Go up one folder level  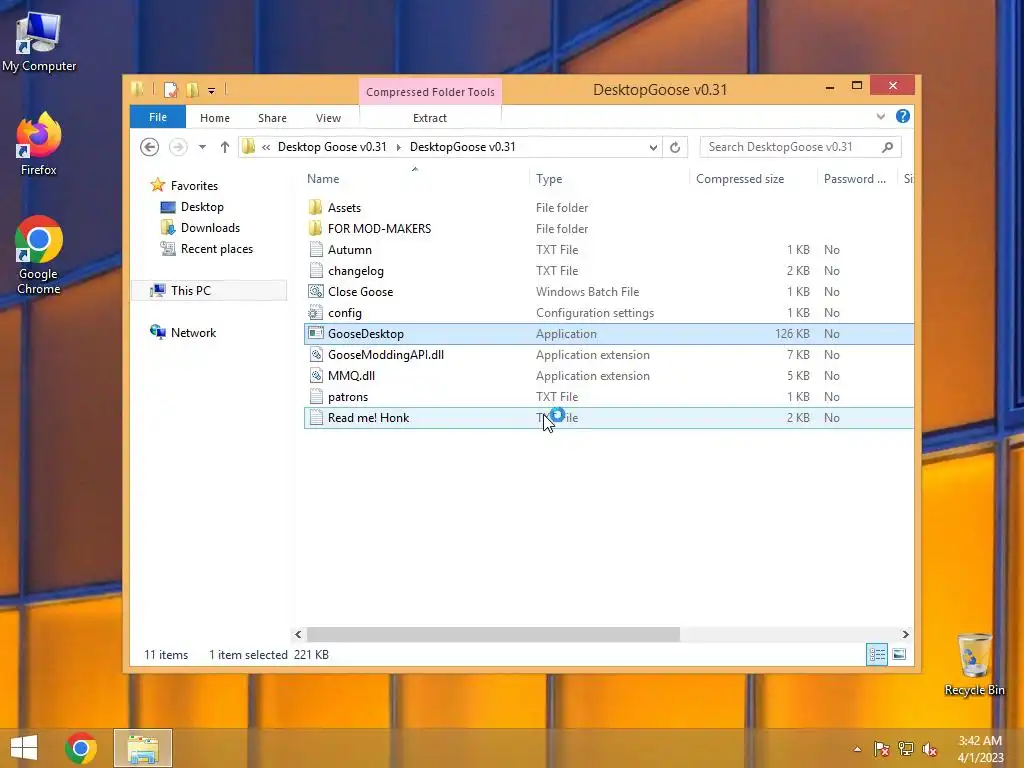225,147
